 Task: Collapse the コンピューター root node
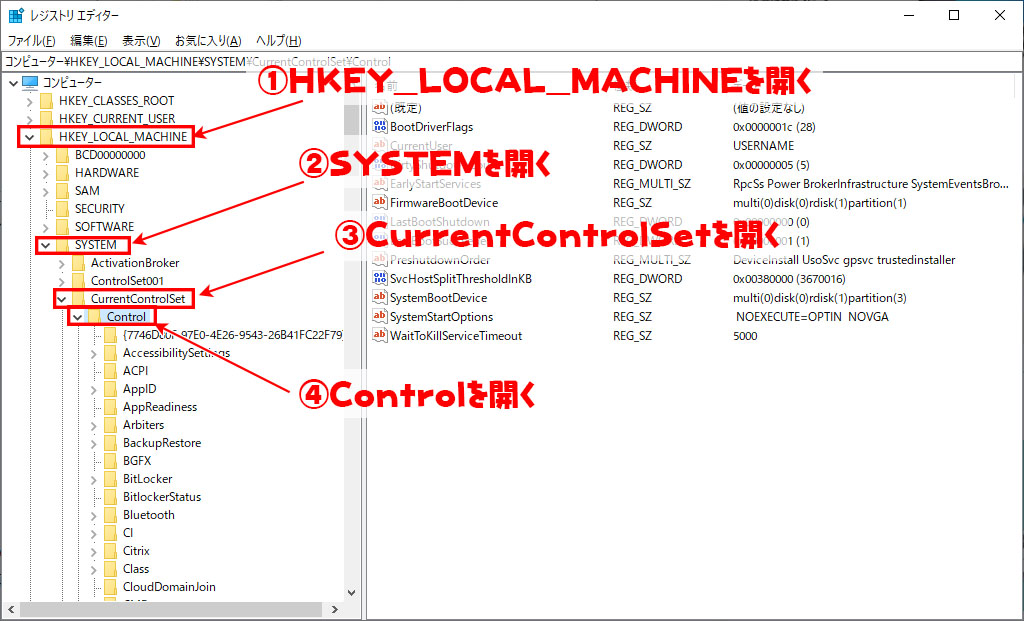click(x=13, y=83)
